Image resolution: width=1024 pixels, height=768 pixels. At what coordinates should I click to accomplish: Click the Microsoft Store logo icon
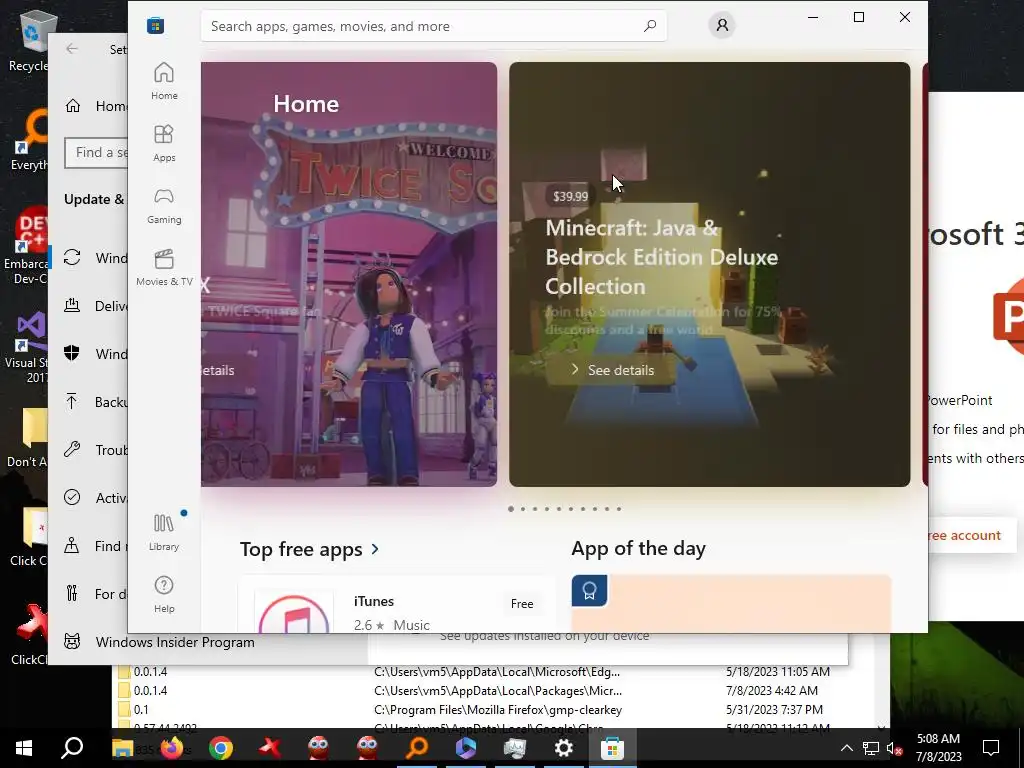[x=155, y=25]
